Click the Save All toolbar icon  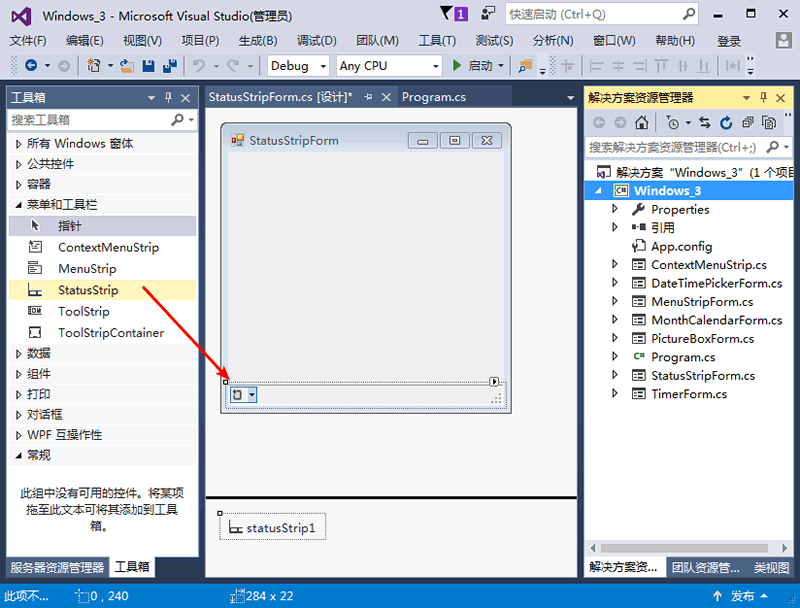[169, 65]
